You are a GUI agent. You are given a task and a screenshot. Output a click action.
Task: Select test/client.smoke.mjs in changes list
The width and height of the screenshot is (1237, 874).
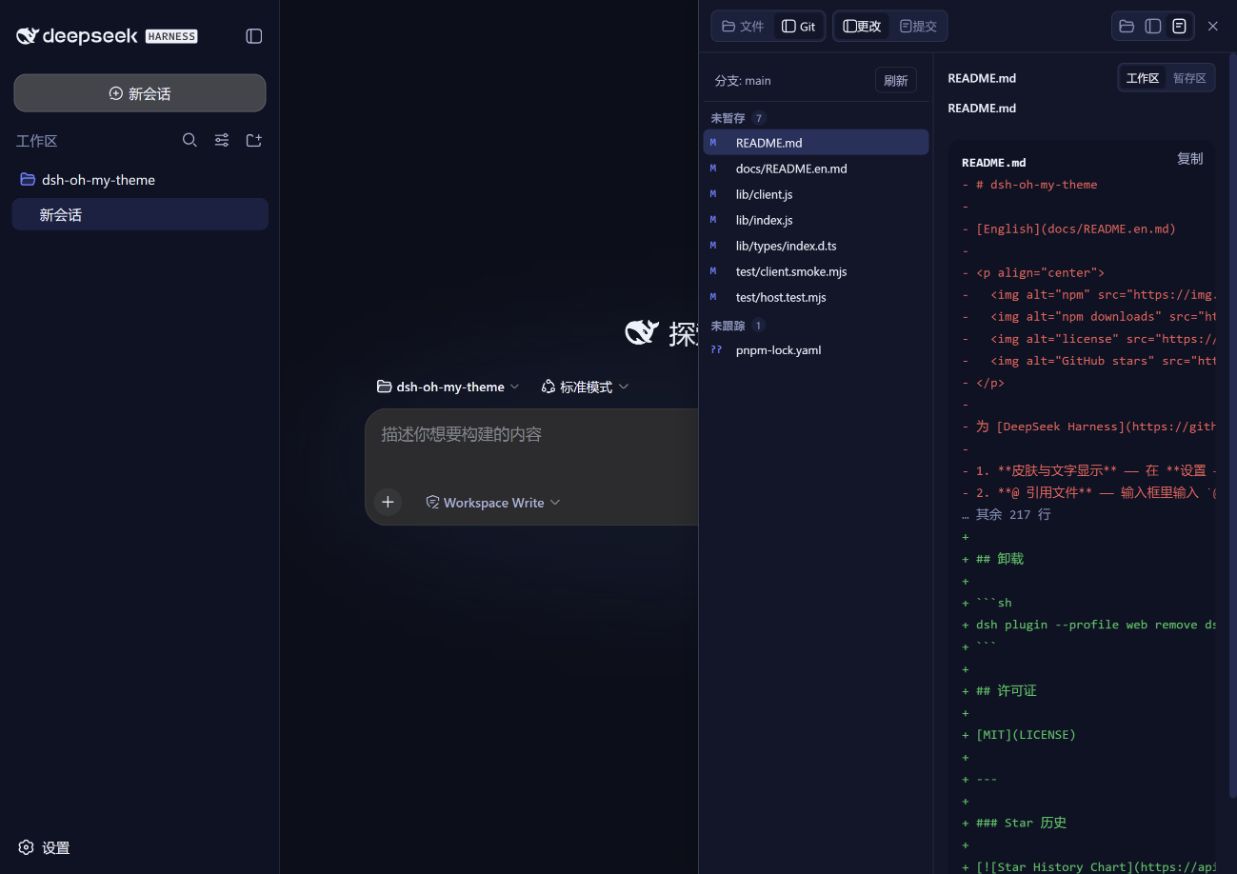click(816, 271)
